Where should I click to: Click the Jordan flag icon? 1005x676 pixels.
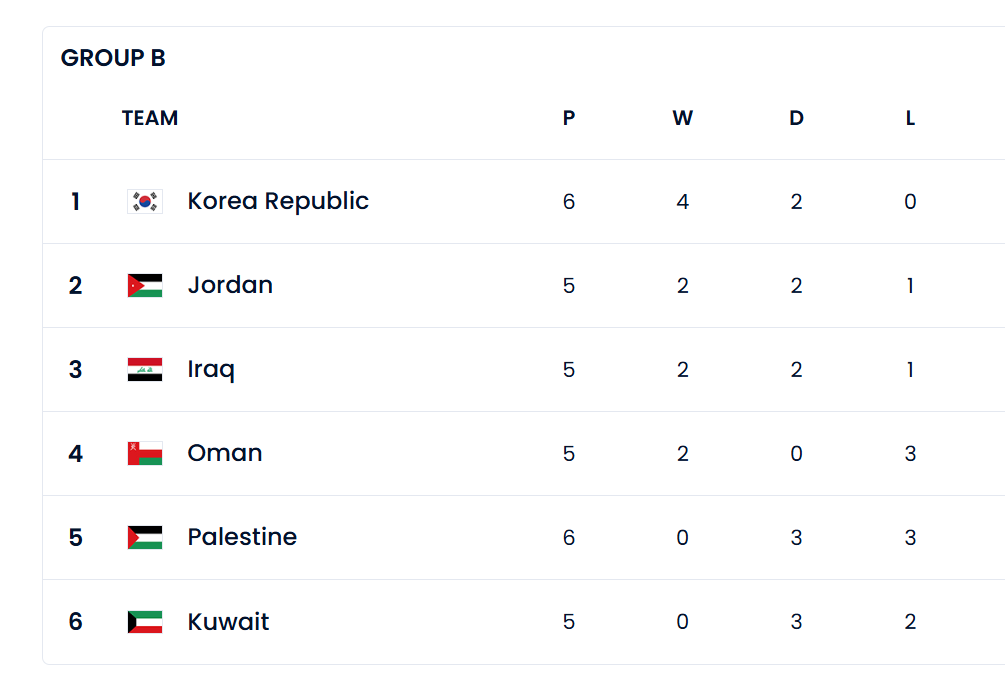tap(145, 285)
